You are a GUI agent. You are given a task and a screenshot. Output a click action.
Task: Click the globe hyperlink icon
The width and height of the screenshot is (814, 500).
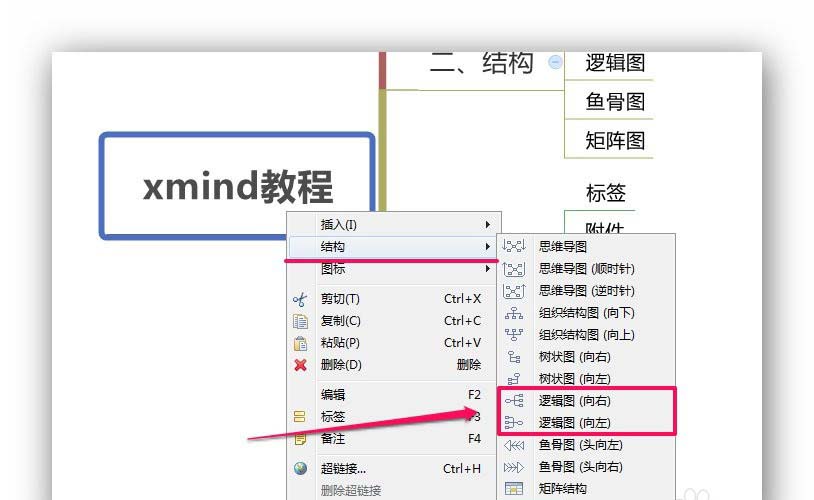(300, 469)
